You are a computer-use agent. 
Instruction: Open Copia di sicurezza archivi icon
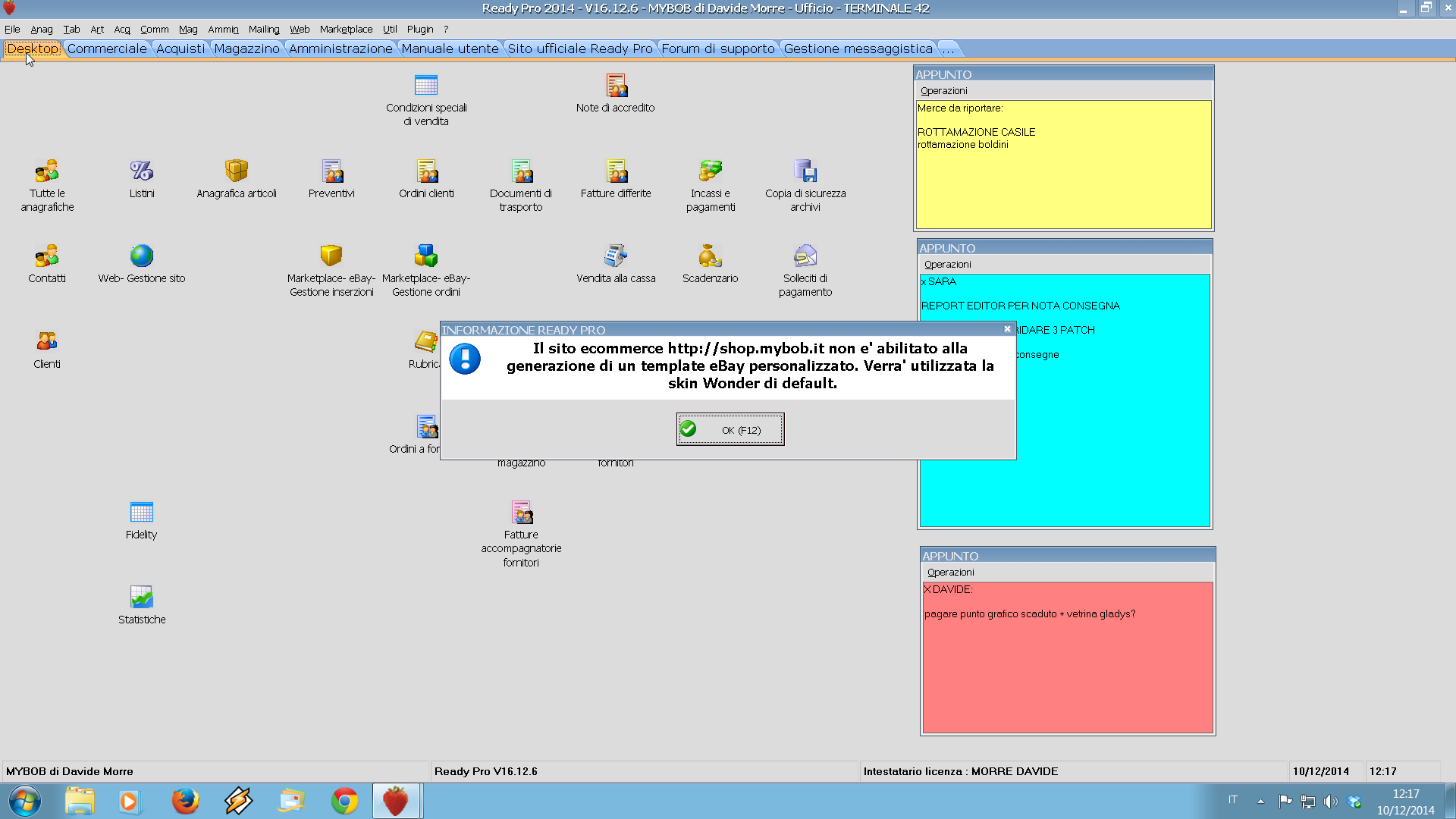[x=805, y=171]
